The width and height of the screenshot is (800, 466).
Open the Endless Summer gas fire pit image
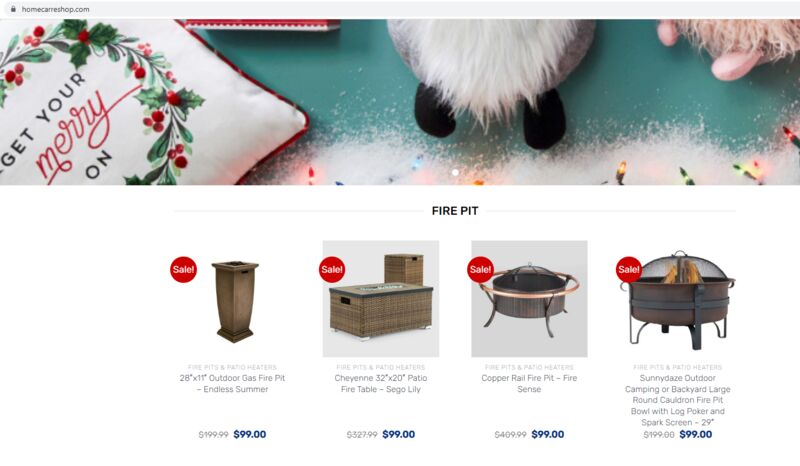tap(235, 299)
